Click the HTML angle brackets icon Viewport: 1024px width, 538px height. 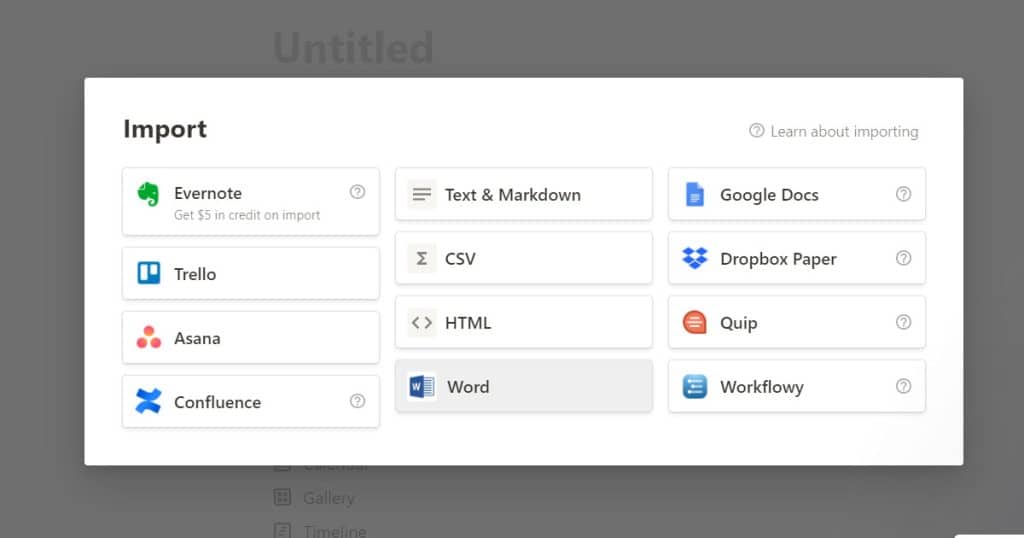click(x=422, y=322)
